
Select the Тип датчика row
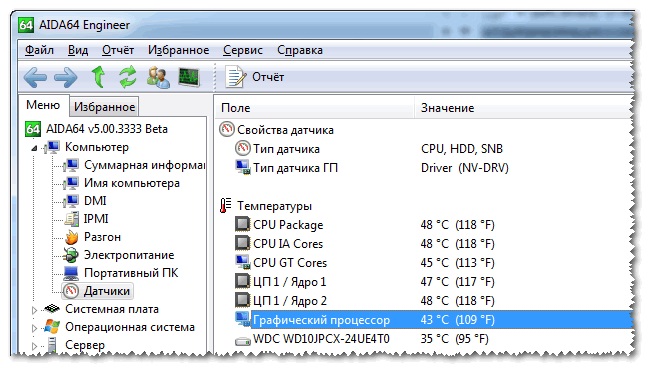point(424,149)
